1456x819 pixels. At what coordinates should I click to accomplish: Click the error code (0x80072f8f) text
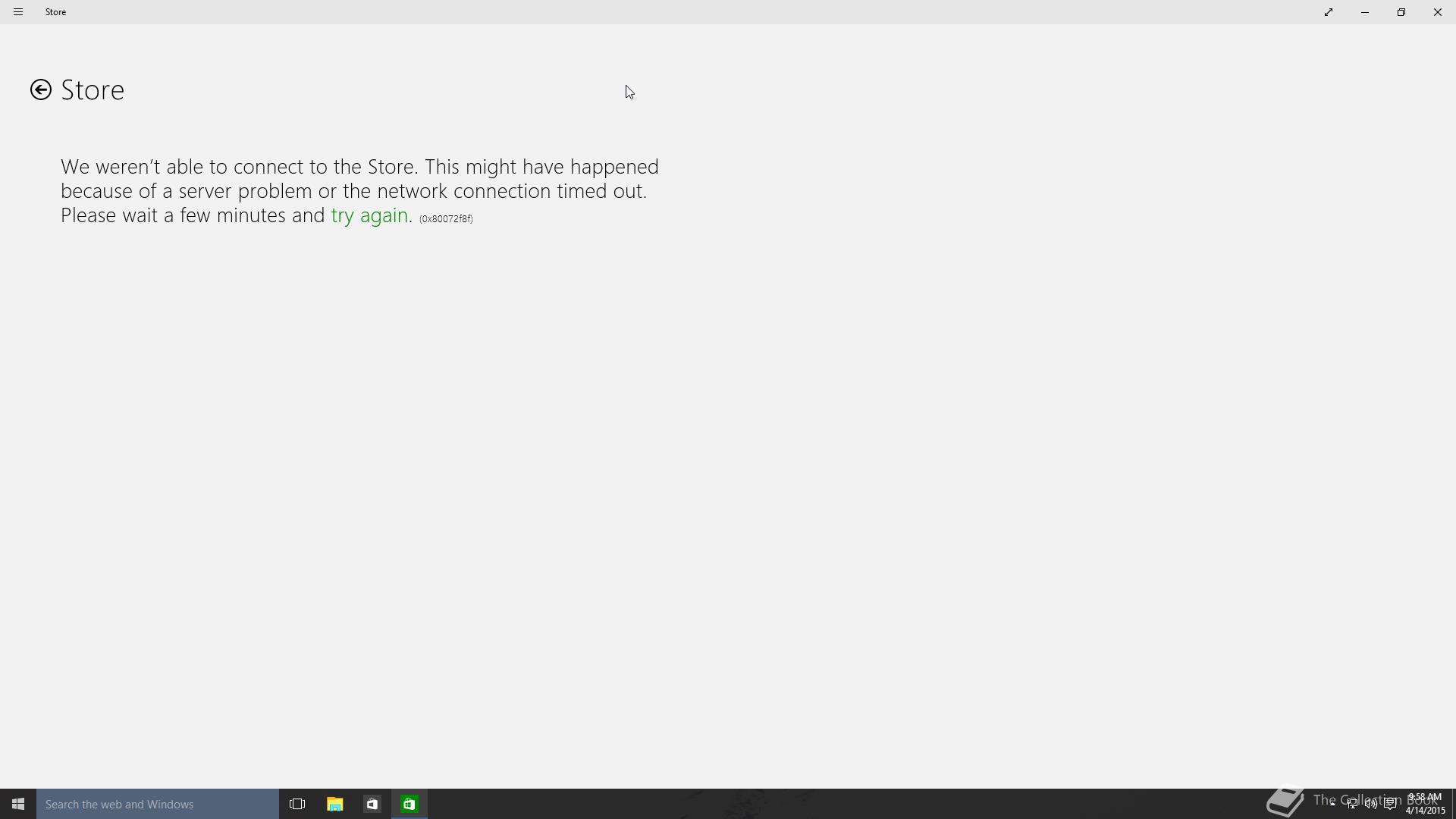point(446,219)
